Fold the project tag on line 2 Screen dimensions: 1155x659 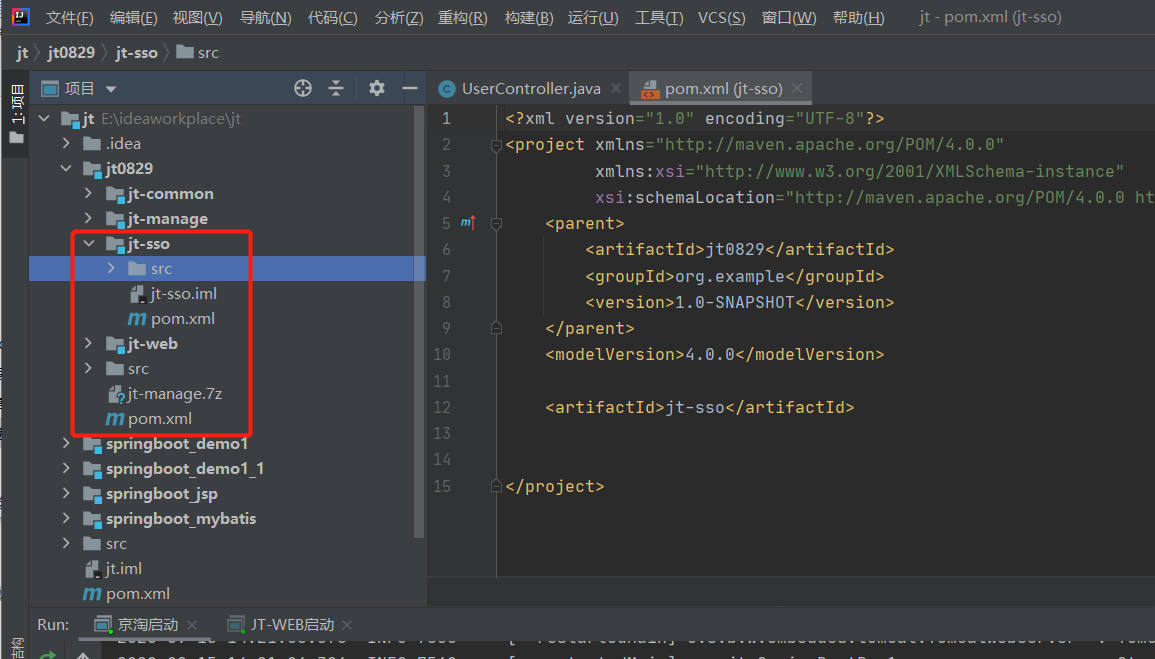point(496,146)
